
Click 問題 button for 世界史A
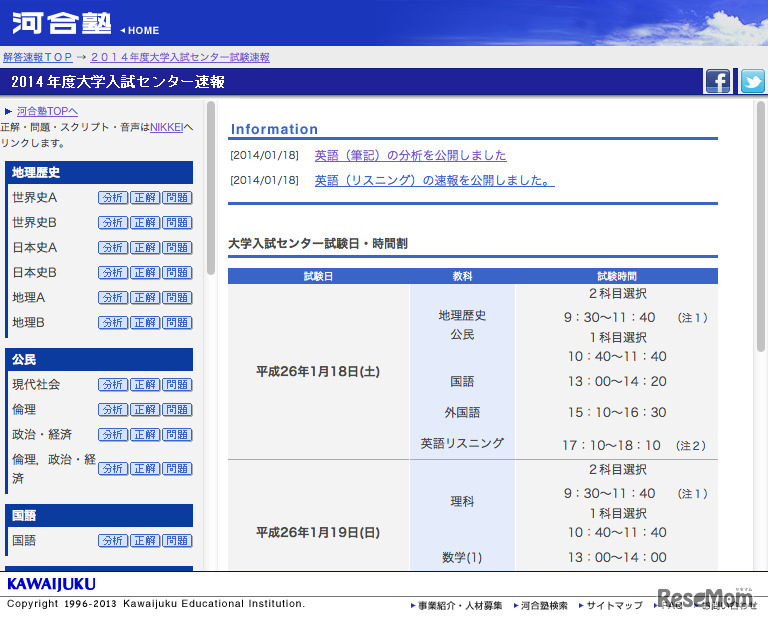177,197
